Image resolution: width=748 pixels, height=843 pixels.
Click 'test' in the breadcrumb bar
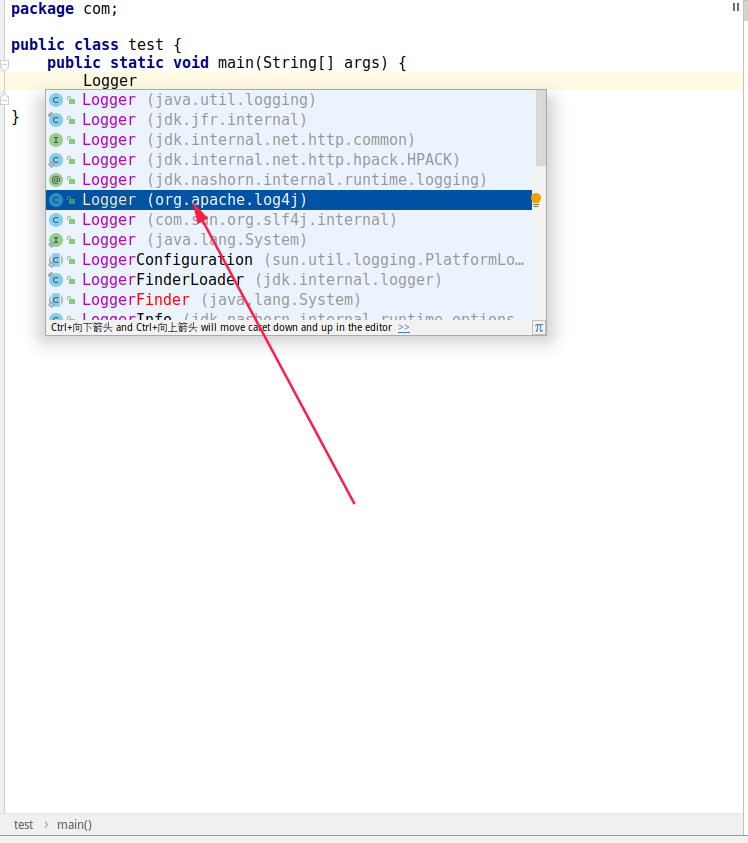[x=23, y=825]
